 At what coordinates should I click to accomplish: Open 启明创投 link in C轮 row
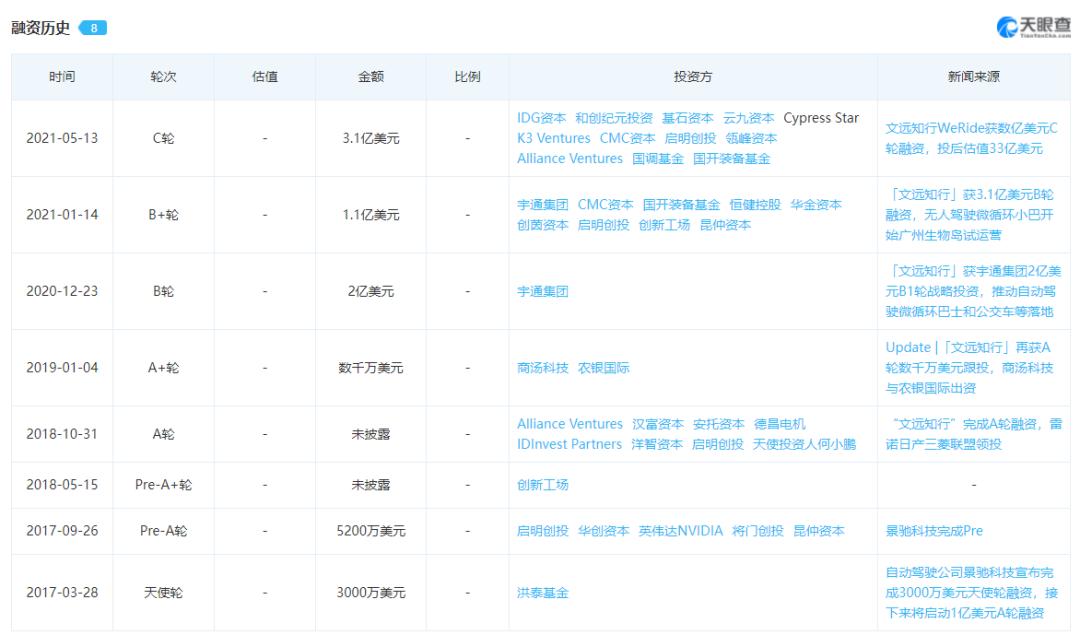[x=690, y=138]
